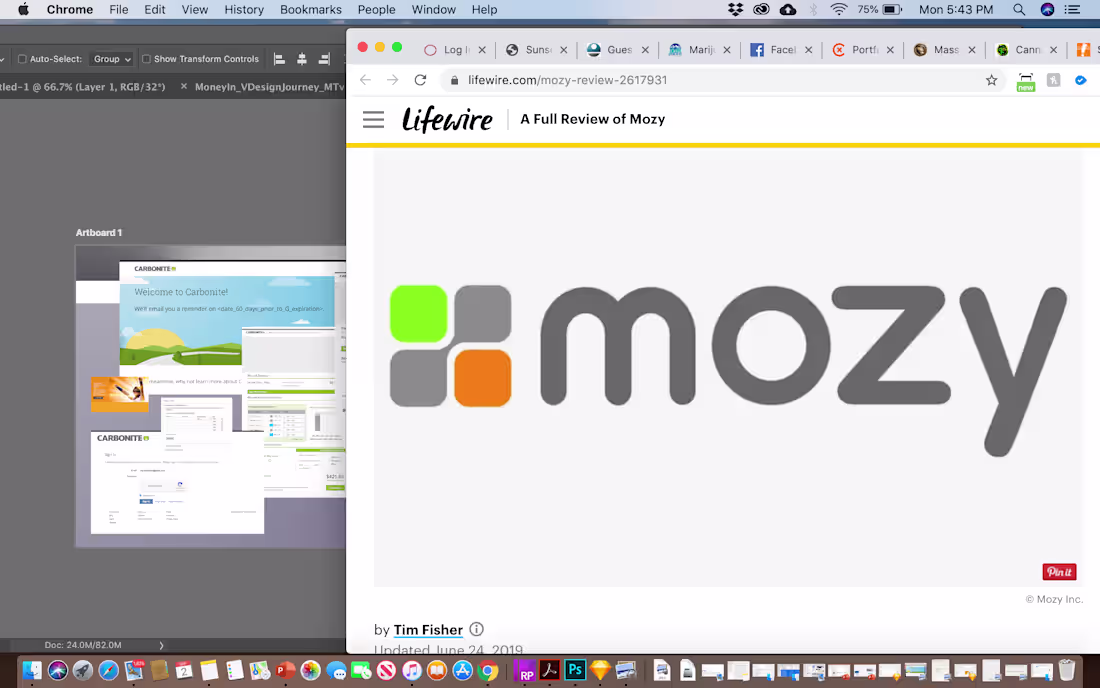
Task: Toggle Auto-Select checkbox in Photoshop
Action: 22,59
